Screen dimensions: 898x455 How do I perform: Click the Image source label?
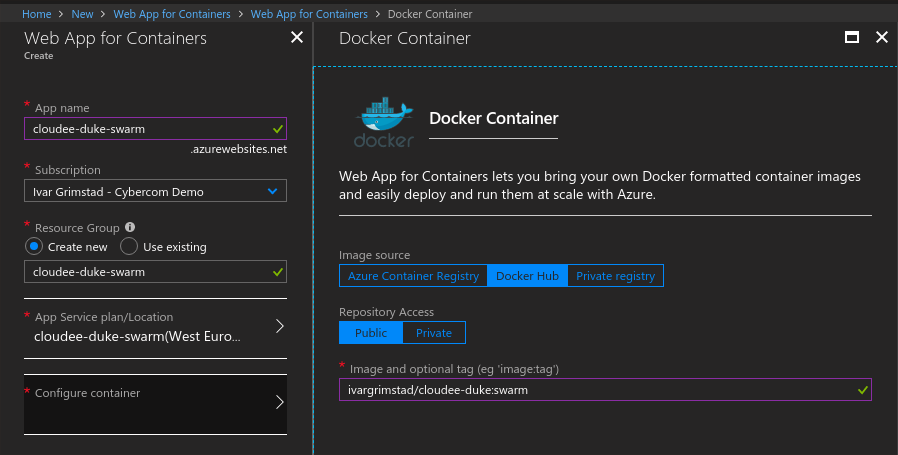pos(375,255)
